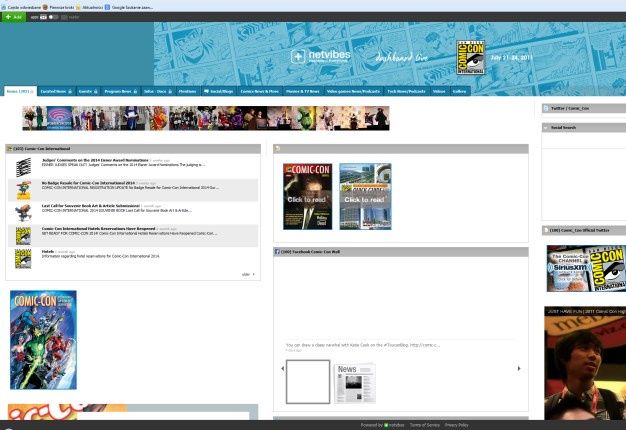This screenshot has width=626, height=430.
Task: Open the Movies & TV News tab
Action: point(303,91)
